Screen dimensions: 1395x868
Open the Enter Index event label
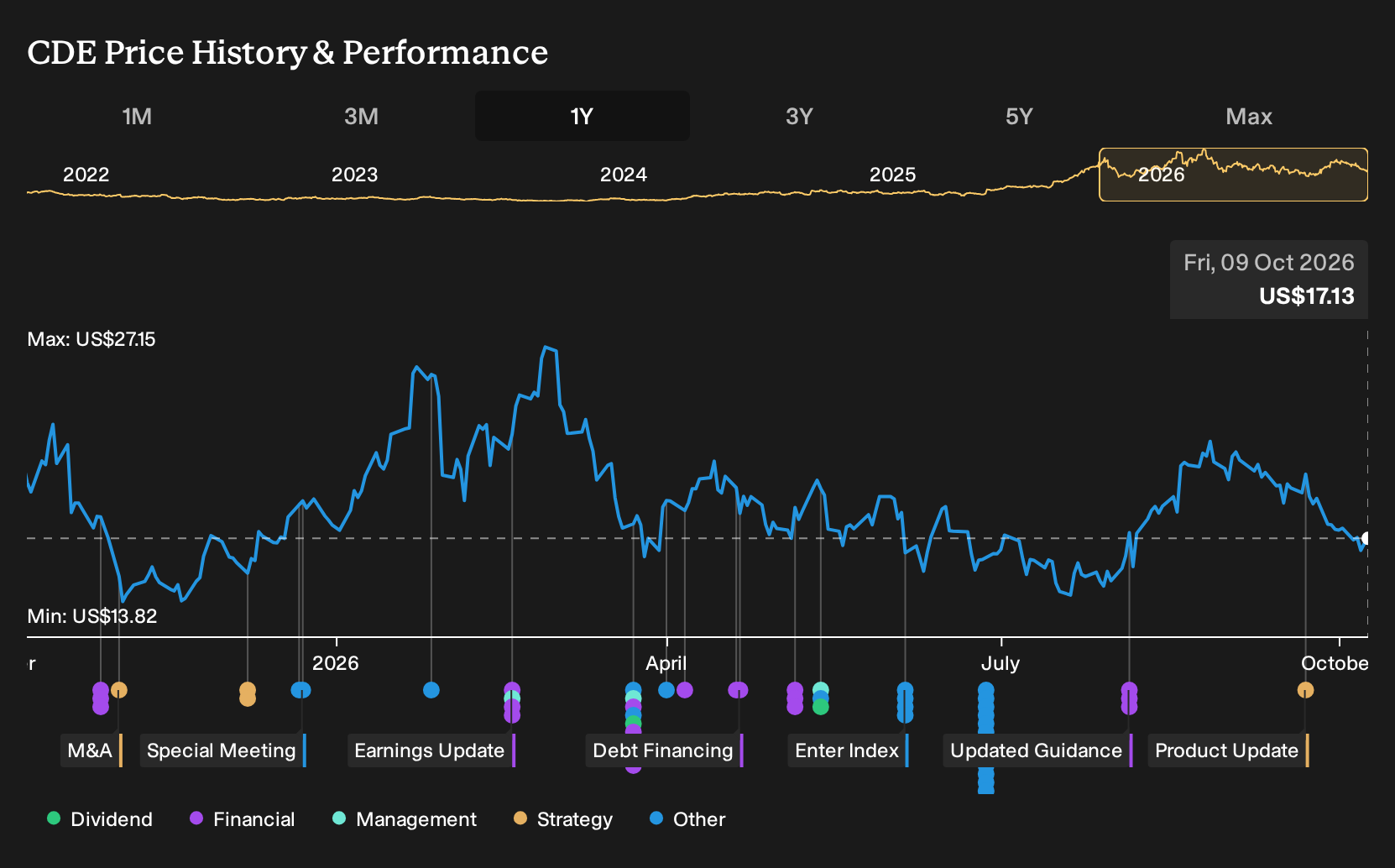[x=849, y=750]
